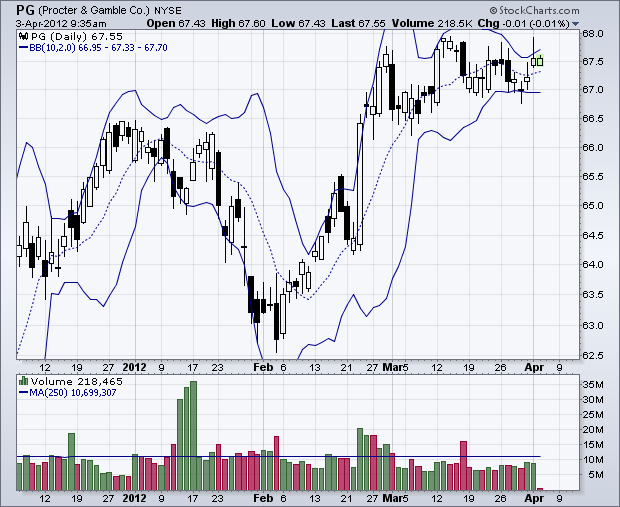The image size is (620, 507).
Task: Click the 'Chg -0.01 (-0.01%)' value
Action: coord(523,23)
